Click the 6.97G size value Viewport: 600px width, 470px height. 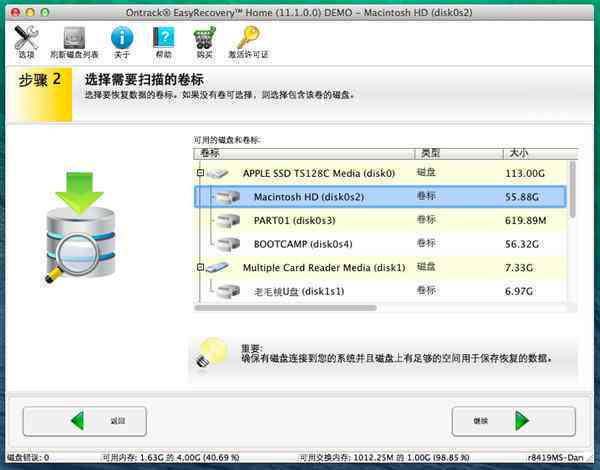click(x=518, y=291)
